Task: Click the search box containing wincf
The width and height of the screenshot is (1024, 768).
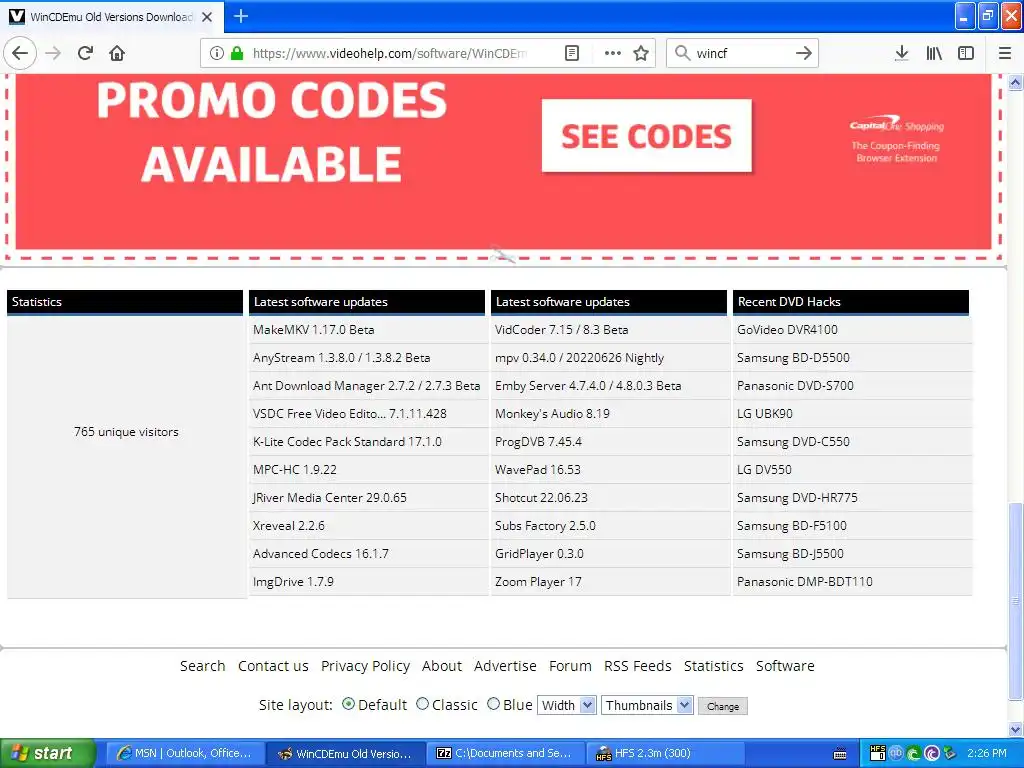Action: click(742, 53)
